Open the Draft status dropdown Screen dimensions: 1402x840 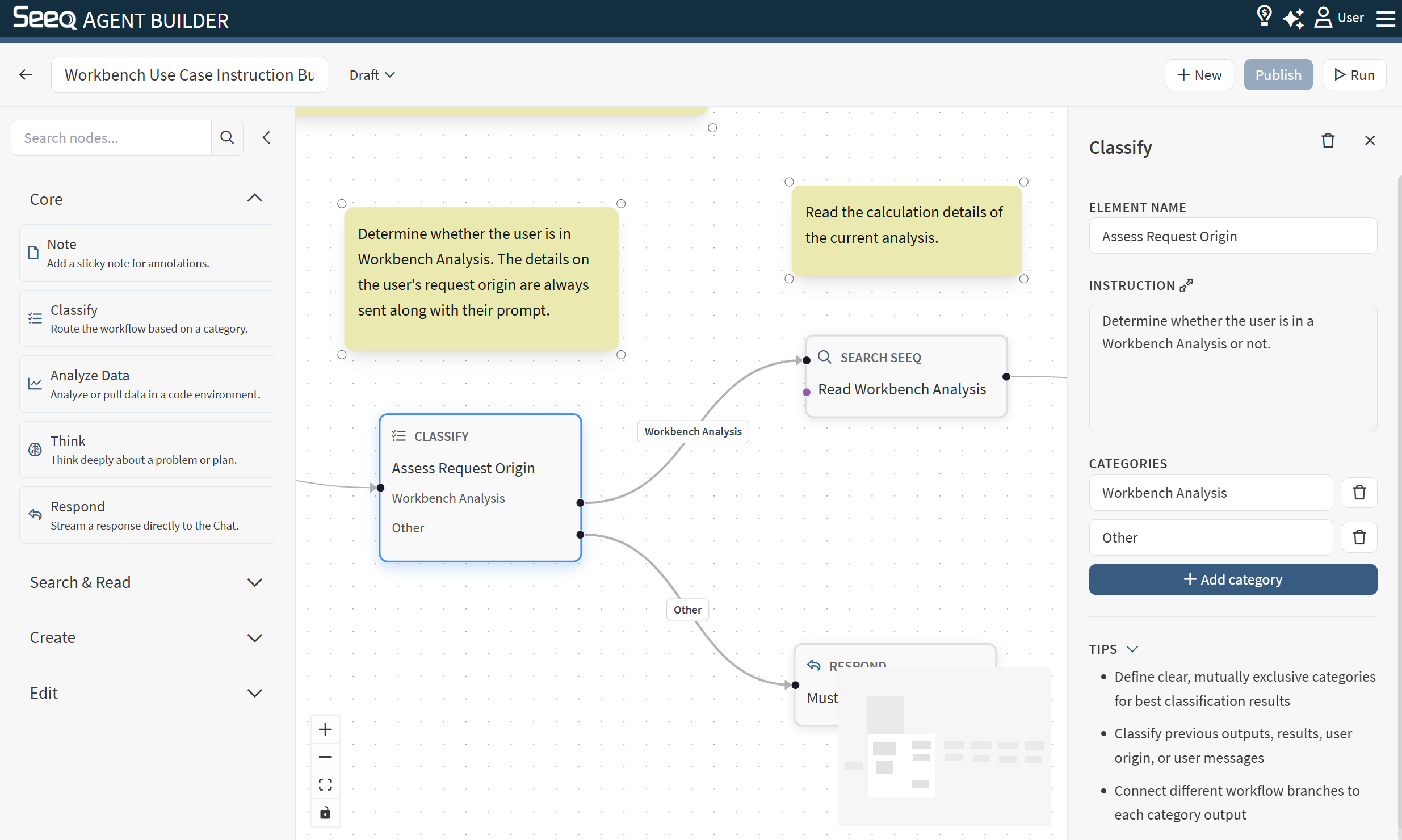372,75
